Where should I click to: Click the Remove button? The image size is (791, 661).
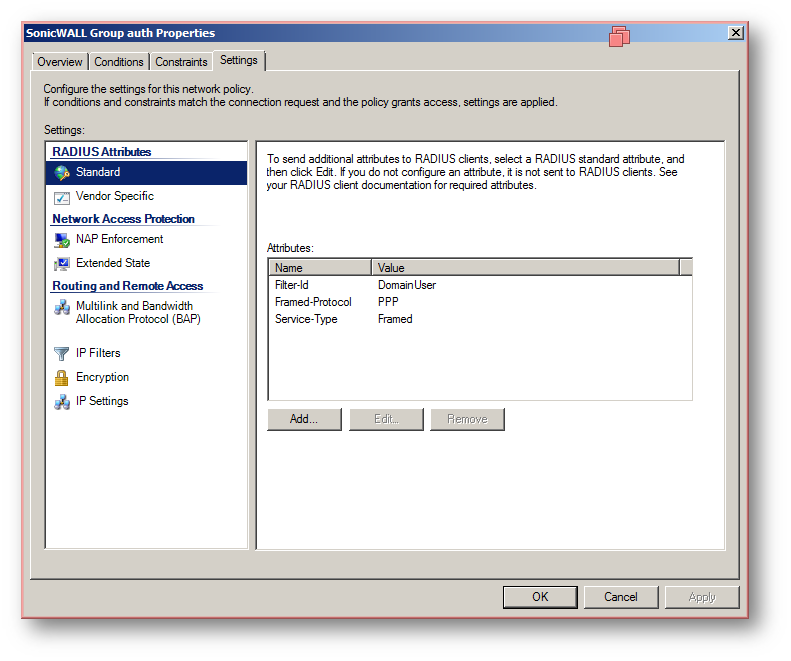468,419
